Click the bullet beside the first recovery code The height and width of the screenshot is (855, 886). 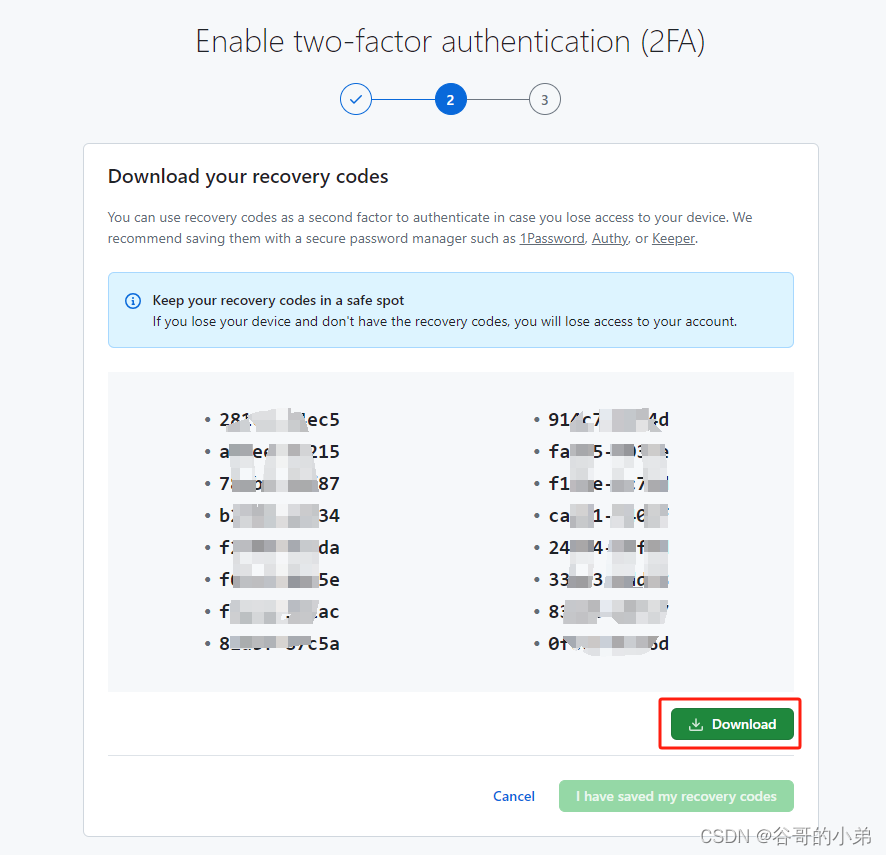(x=208, y=420)
